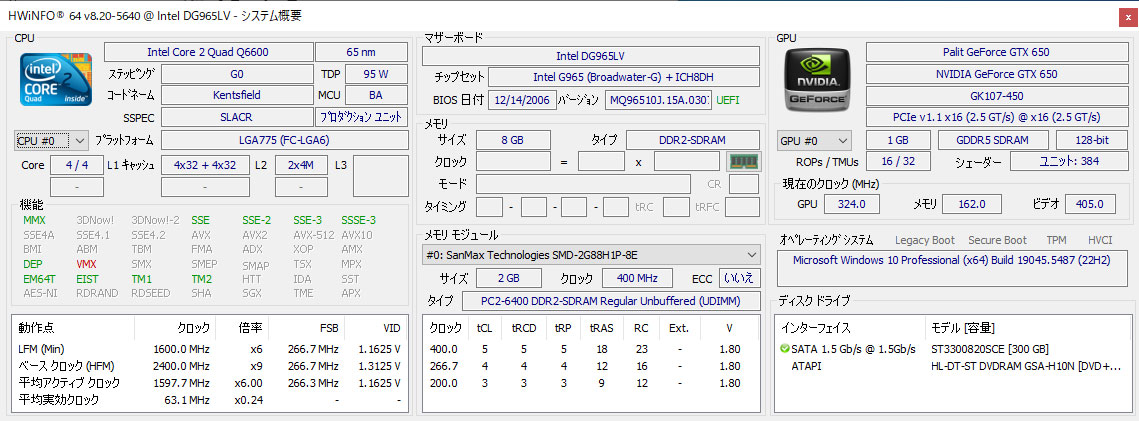Screen dimensions: 1139x421
Task: Click the HVCI label
Action: [x=1100, y=240]
